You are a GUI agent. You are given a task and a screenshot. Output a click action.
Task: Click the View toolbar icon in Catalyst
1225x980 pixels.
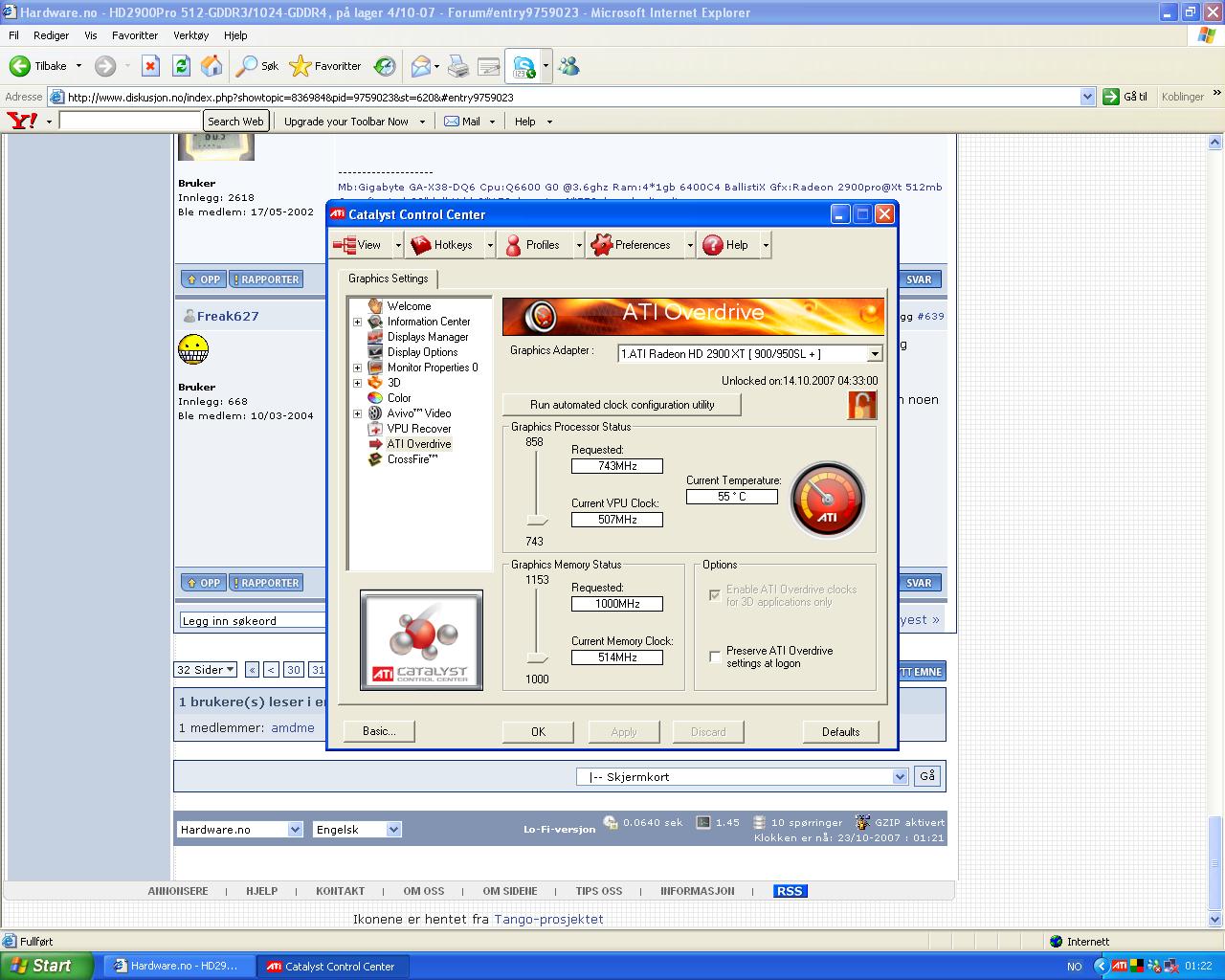coord(344,245)
